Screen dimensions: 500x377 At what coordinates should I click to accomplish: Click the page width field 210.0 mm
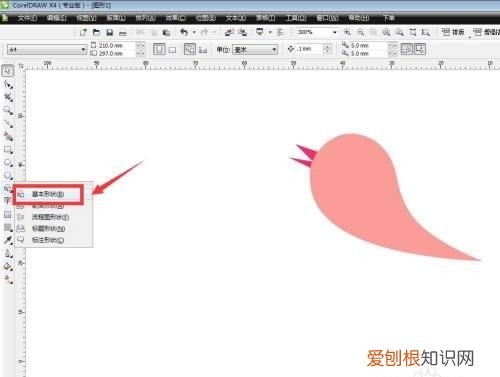pos(117,45)
